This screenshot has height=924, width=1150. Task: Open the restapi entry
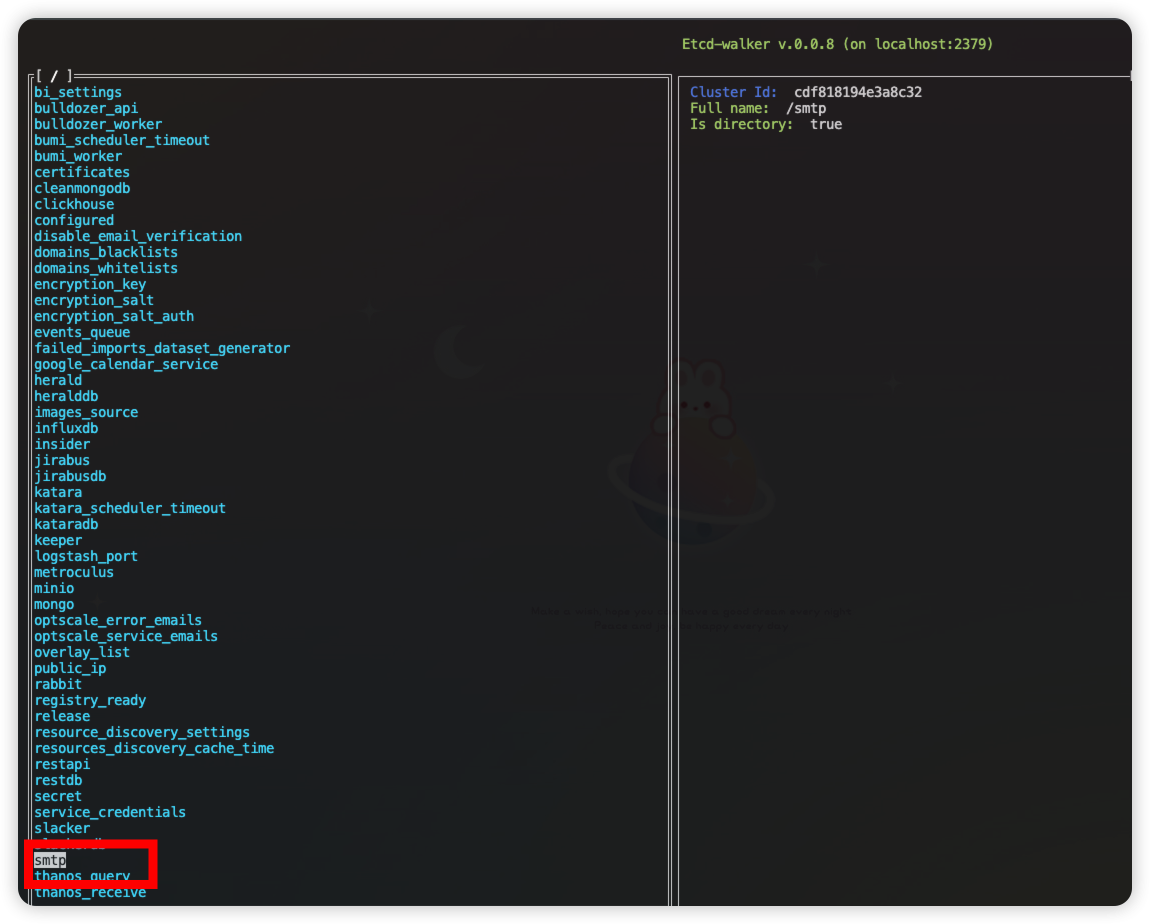click(x=62, y=765)
